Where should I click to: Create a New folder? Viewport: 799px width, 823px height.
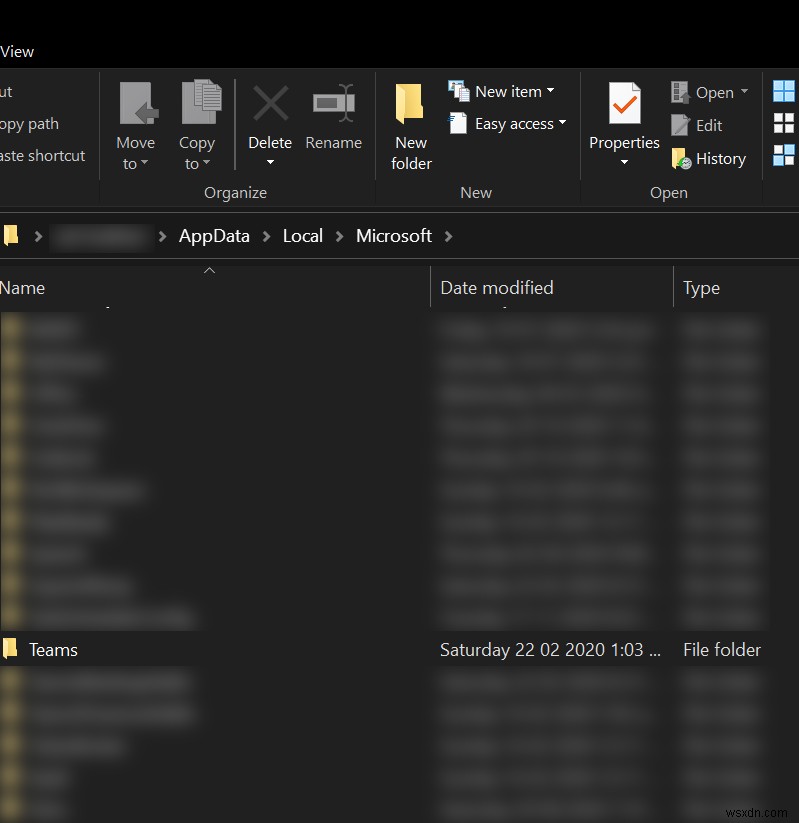pos(411,126)
